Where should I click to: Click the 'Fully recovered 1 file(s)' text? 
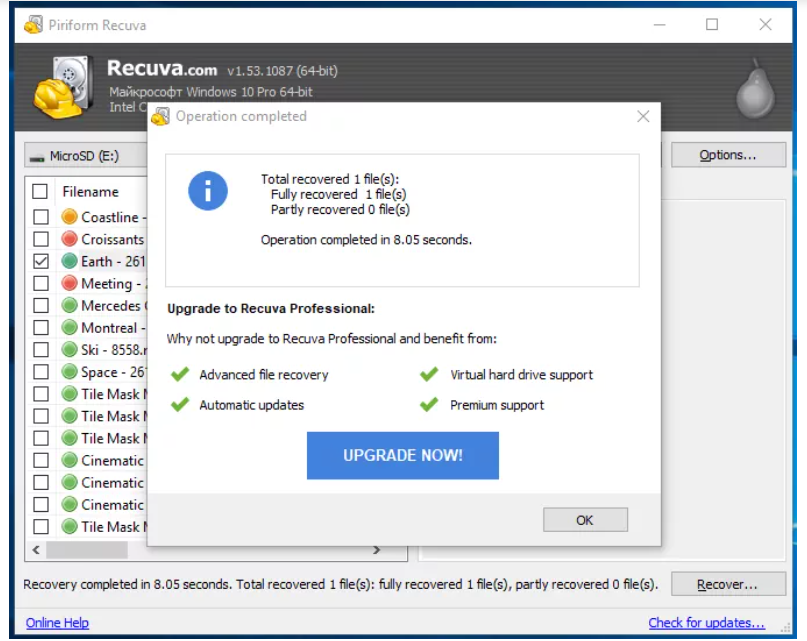[339, 194]
